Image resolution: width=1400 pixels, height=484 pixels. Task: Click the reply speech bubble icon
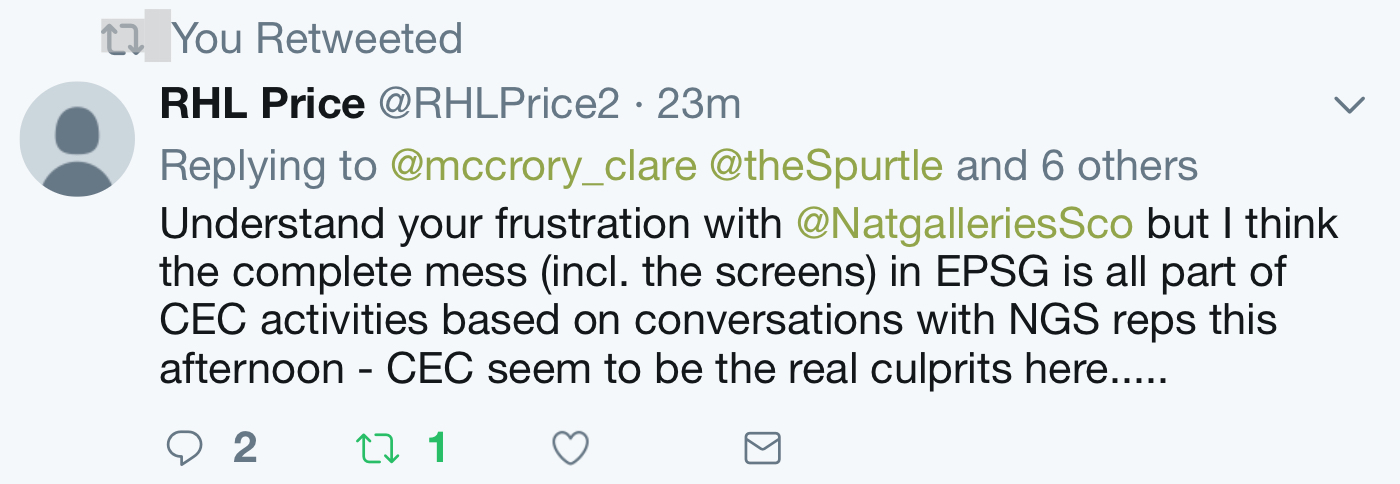183,449
